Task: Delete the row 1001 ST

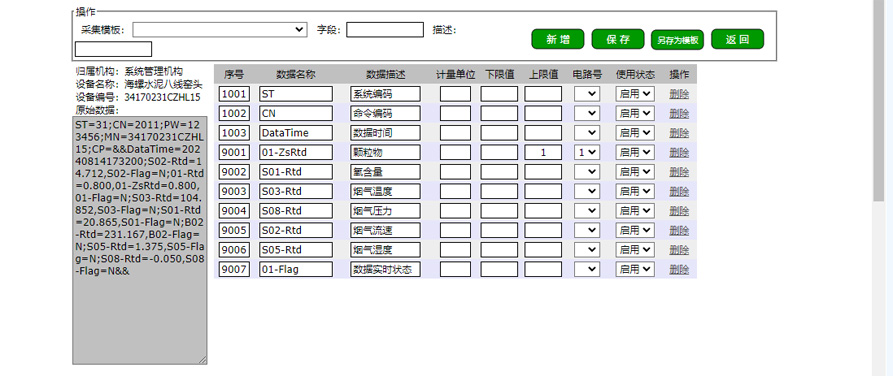Action: [679, 94]
